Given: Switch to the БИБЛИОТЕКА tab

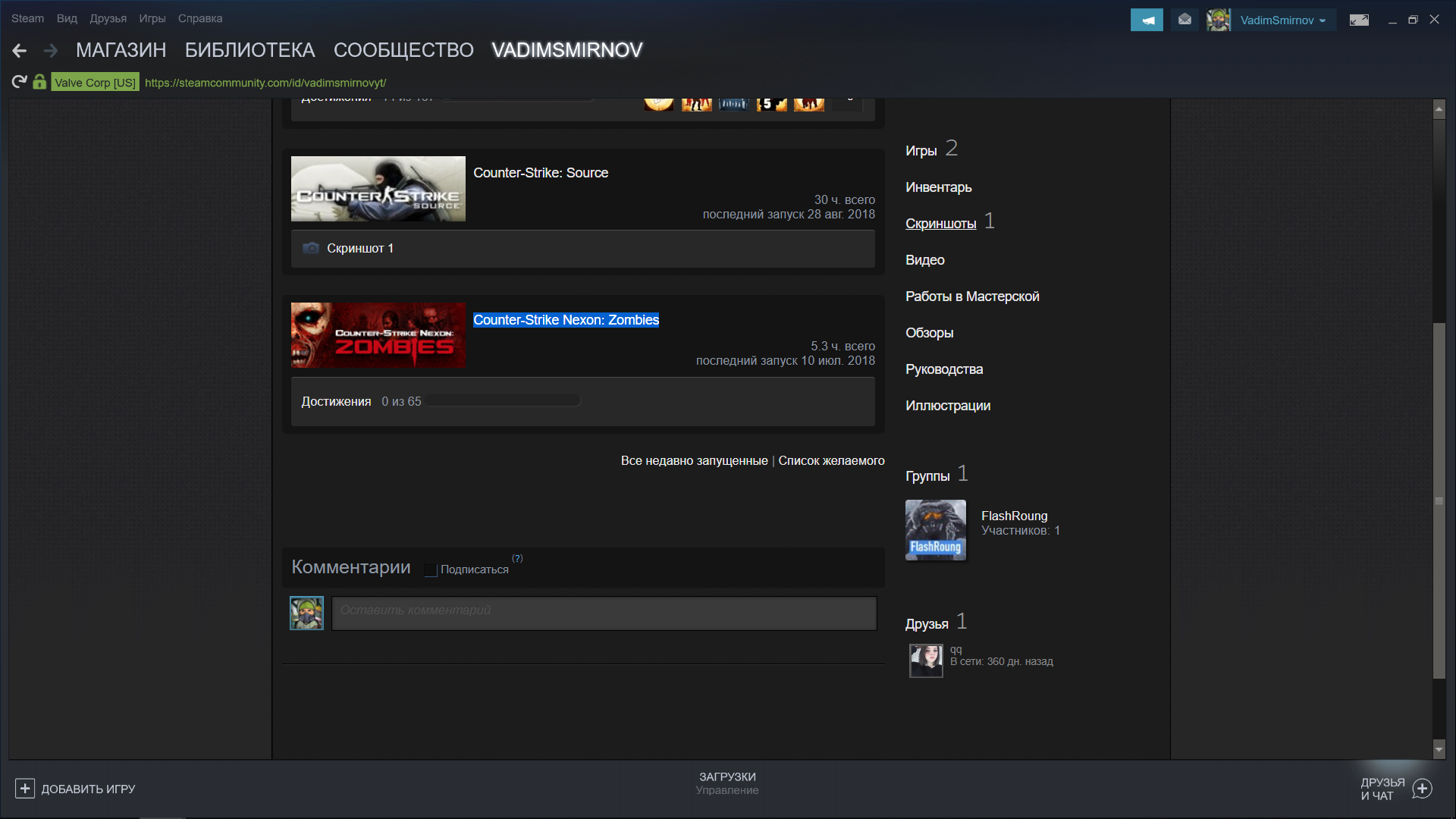Looking at the screenshot, I should click(250, 50).
